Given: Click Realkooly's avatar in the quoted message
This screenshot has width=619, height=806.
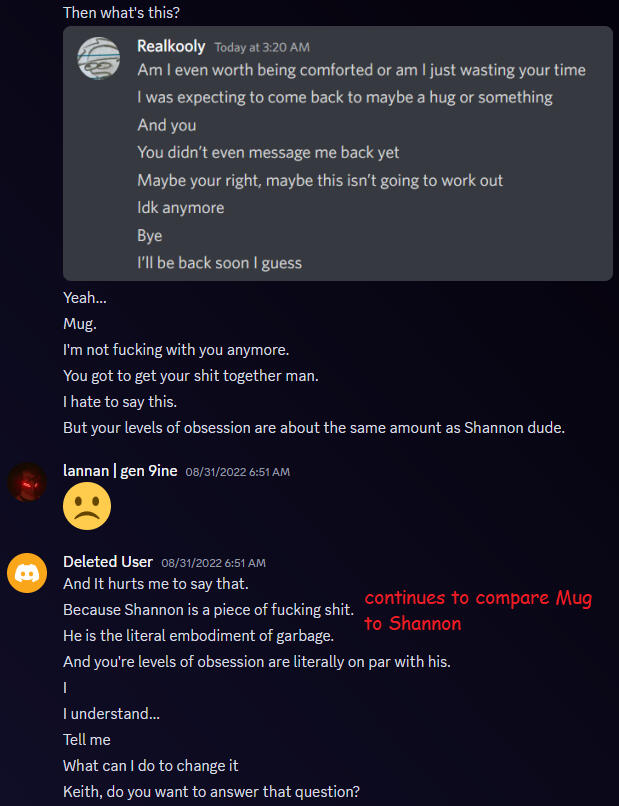Looking at the screenshot, I should pos(99,58).
